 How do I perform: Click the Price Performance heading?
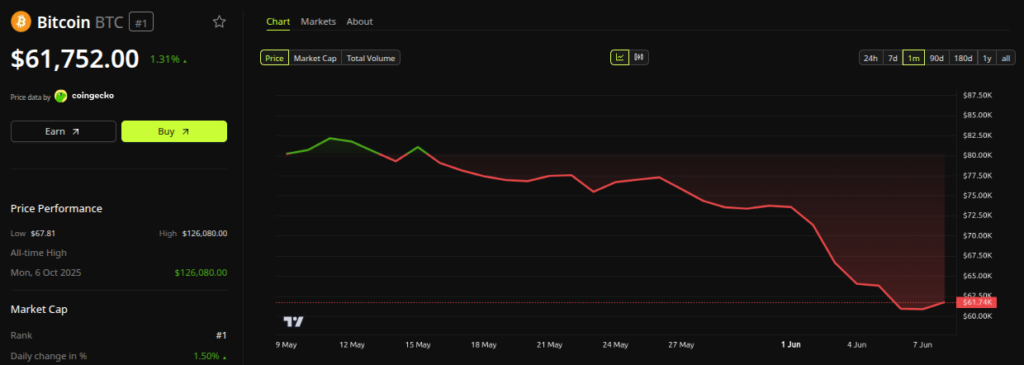[56, 208]
